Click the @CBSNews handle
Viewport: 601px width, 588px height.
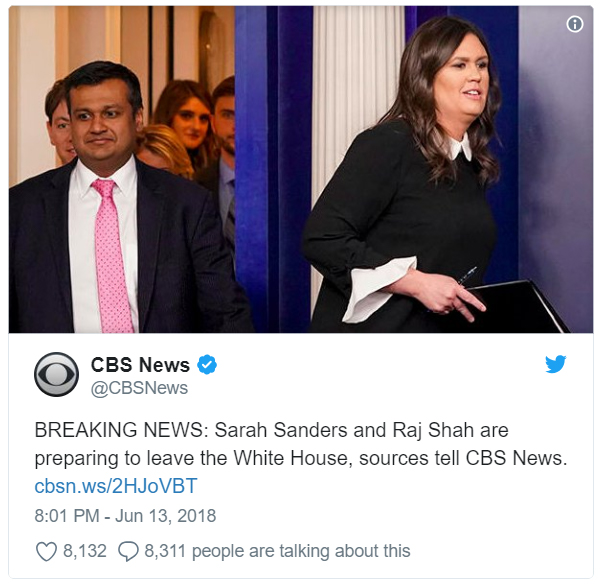[x=139, y=388]
